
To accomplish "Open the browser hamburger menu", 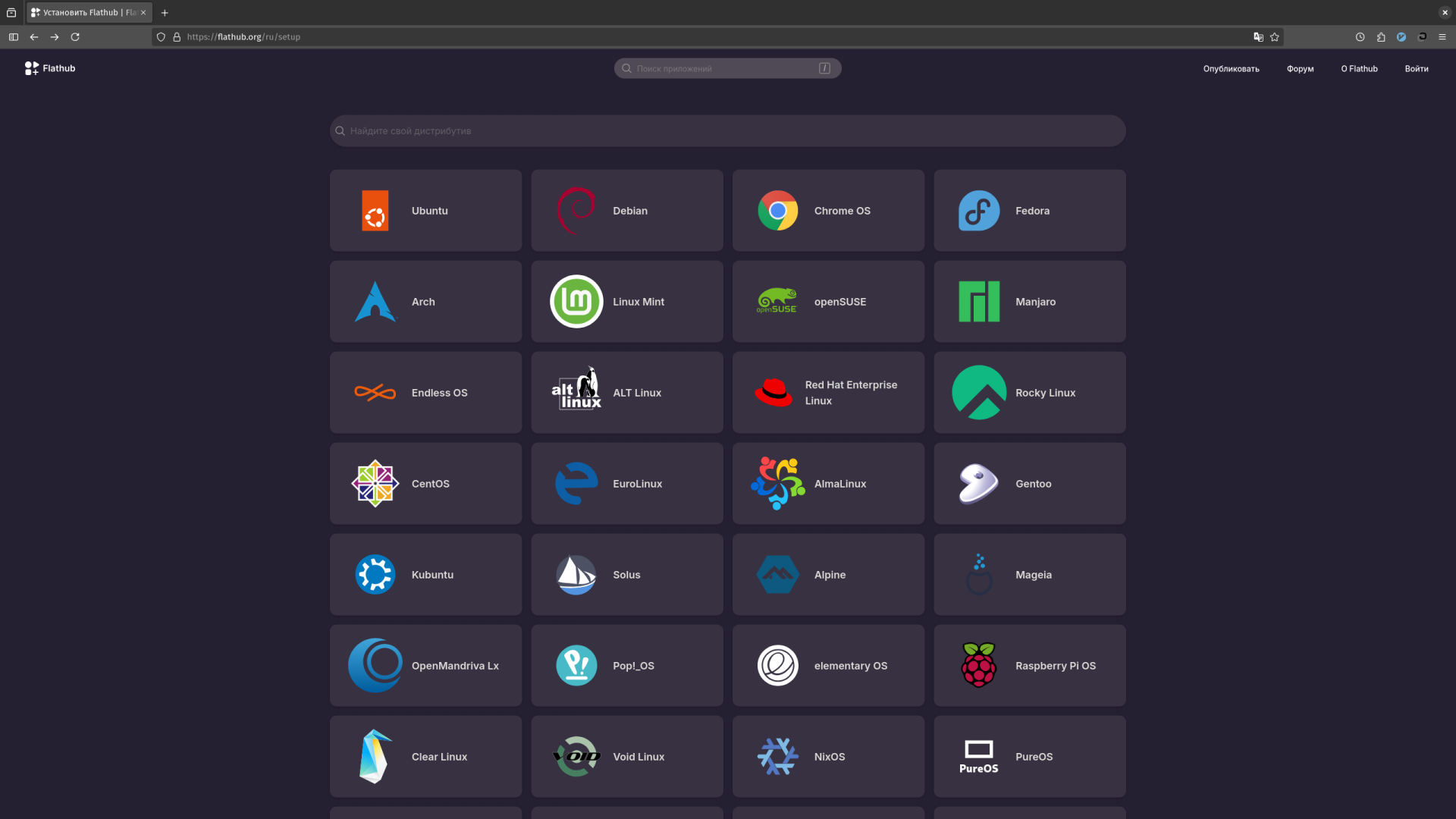I will click(1442, 37).
